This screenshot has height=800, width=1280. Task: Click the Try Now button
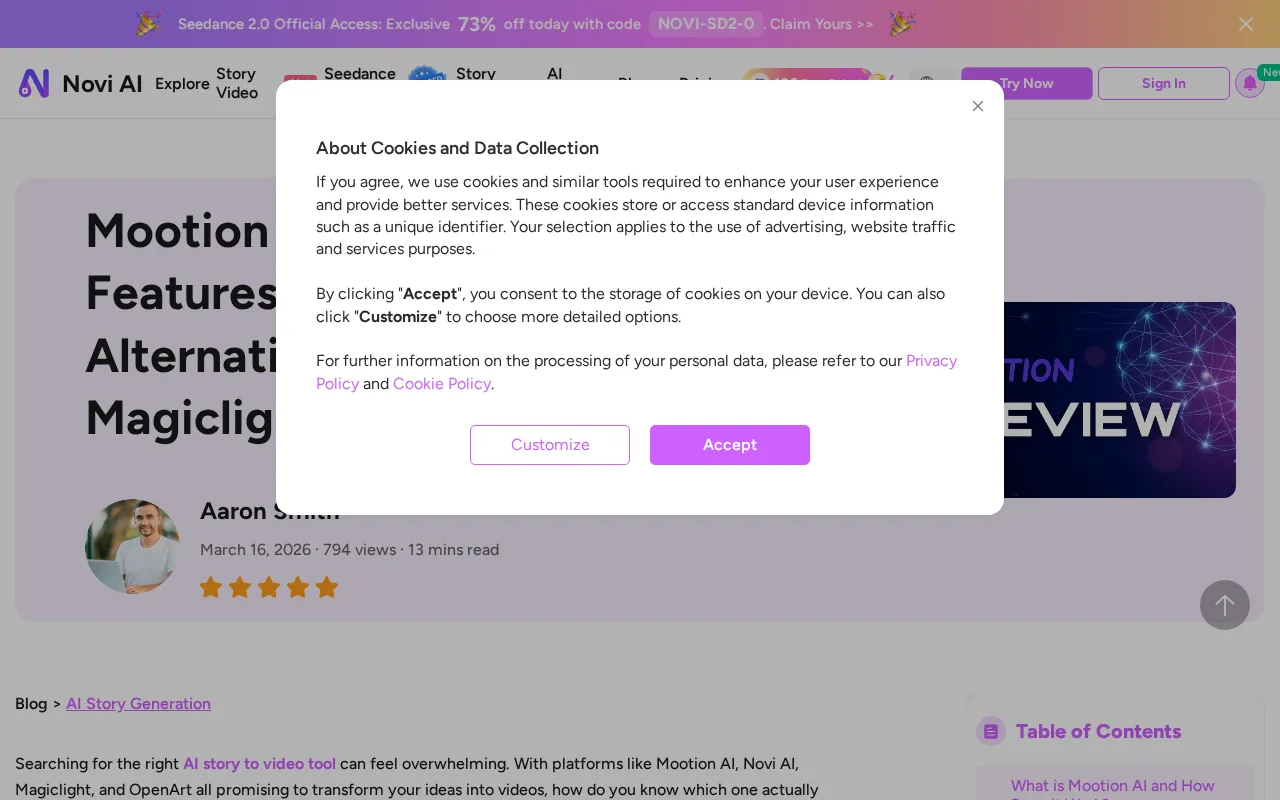pyautogui.click(x=1027, y=84)
